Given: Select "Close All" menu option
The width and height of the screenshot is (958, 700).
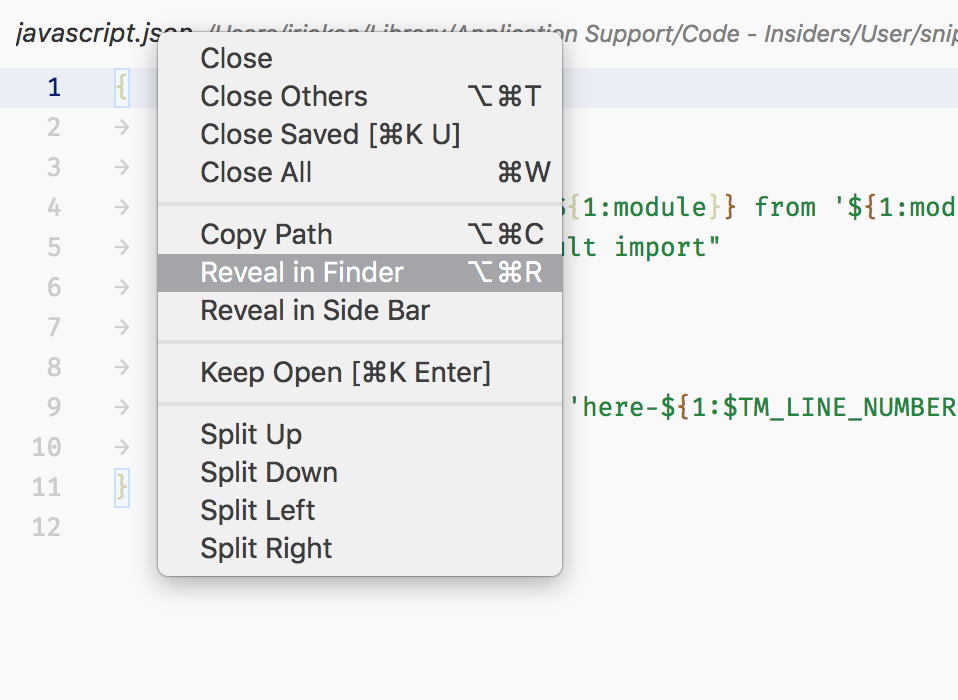Looking at the screenshot, I should 255,172.
